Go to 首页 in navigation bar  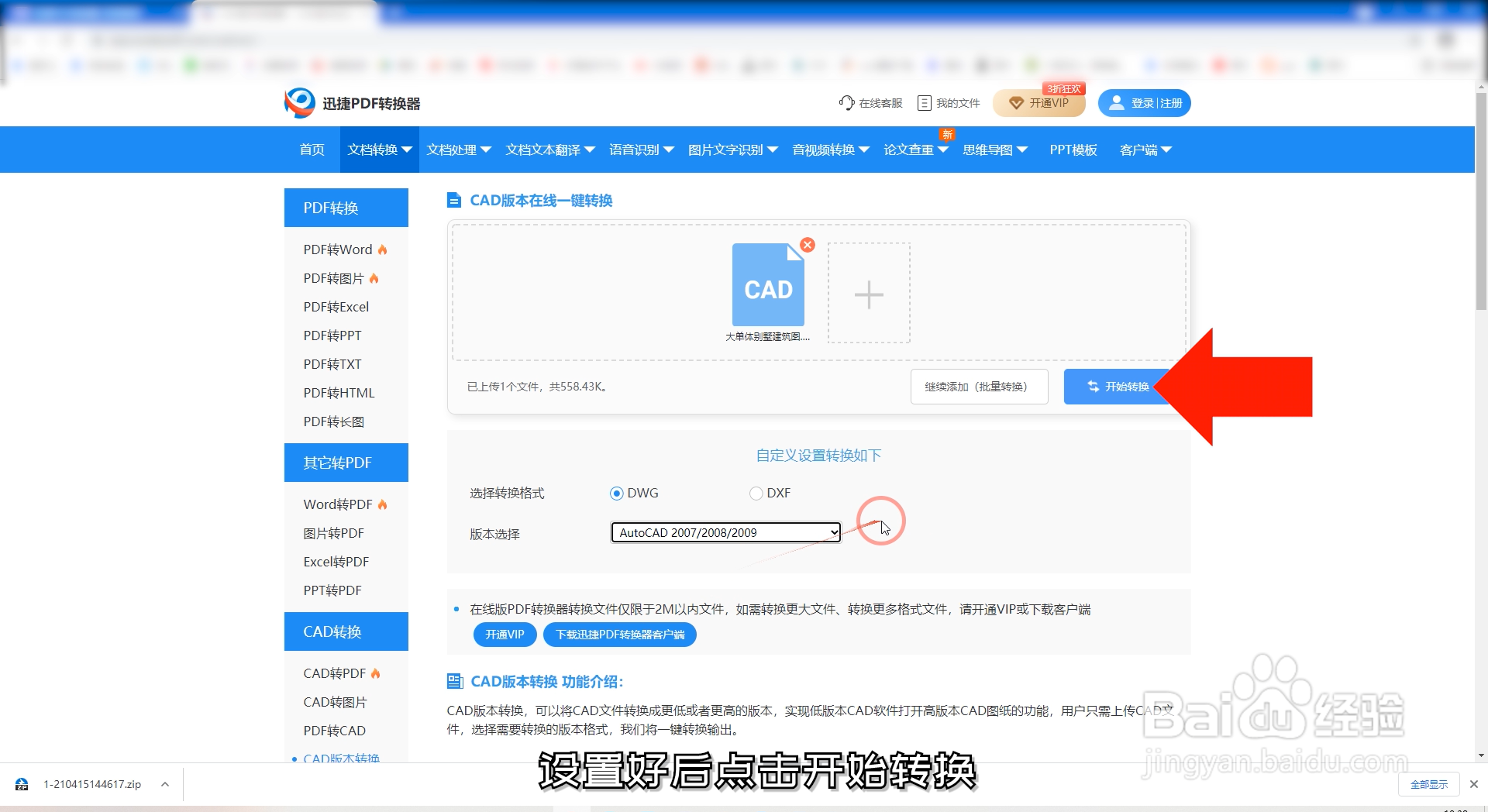[312, 150]
